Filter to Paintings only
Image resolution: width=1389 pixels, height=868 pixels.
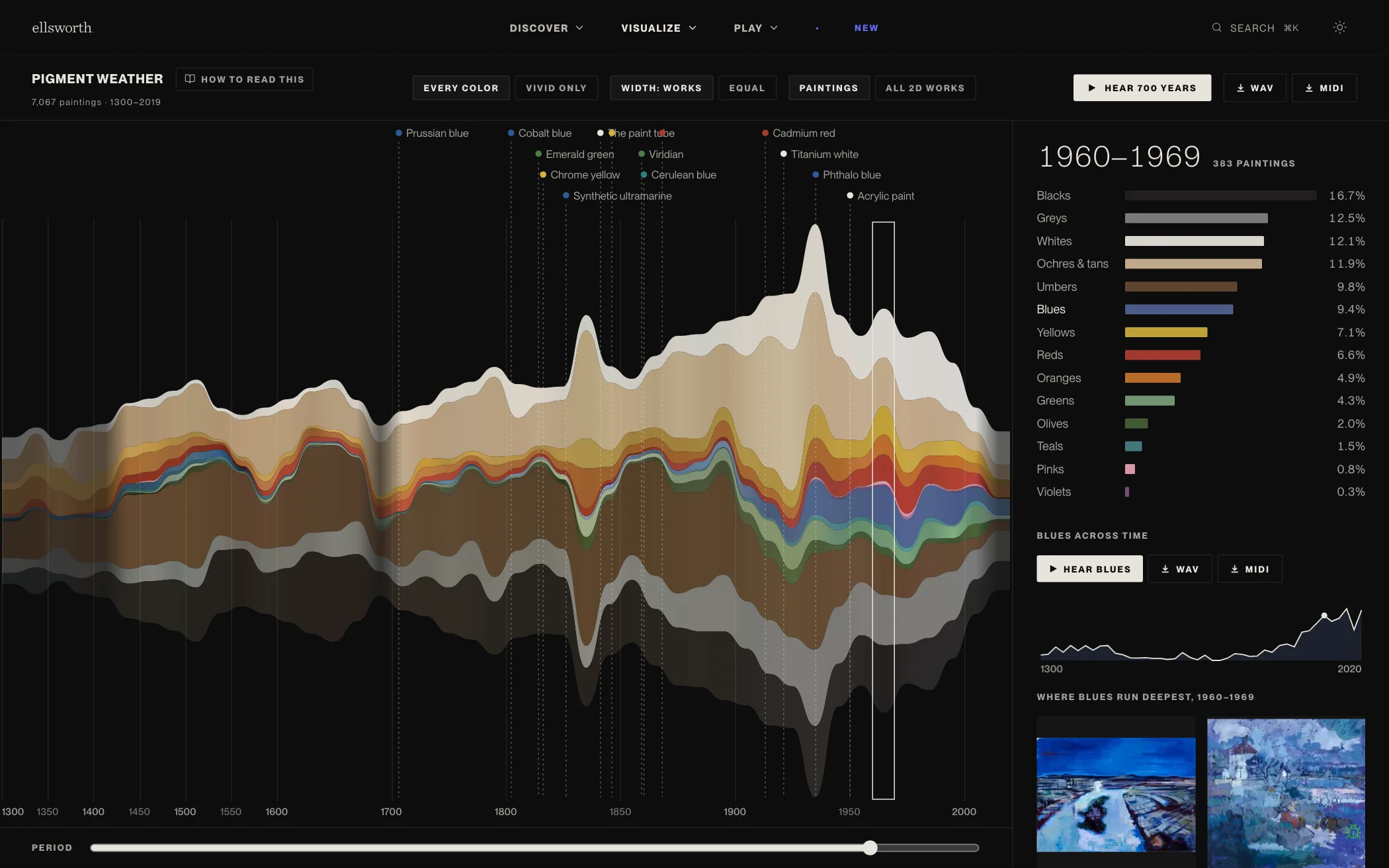click(829, 88)
